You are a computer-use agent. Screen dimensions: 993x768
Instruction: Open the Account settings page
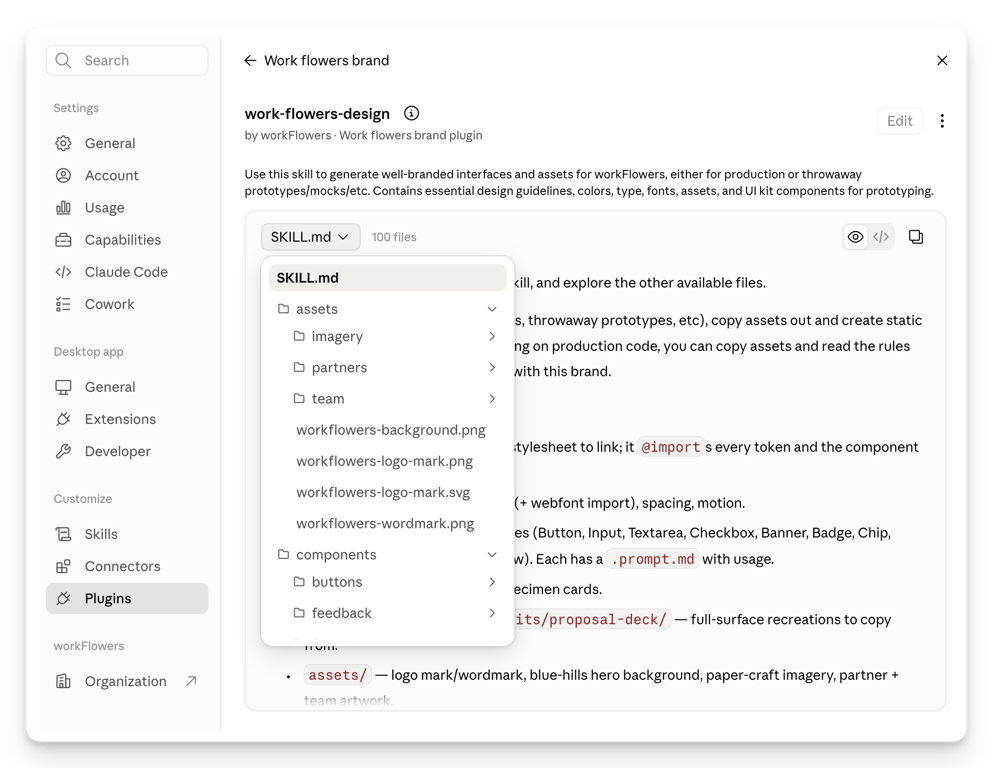click(x=127, y=175)
